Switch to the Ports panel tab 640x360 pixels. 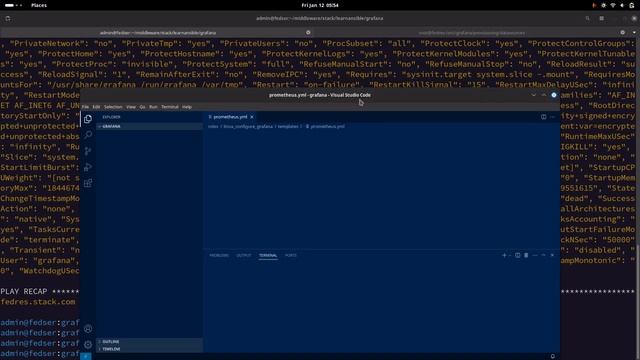291,256
